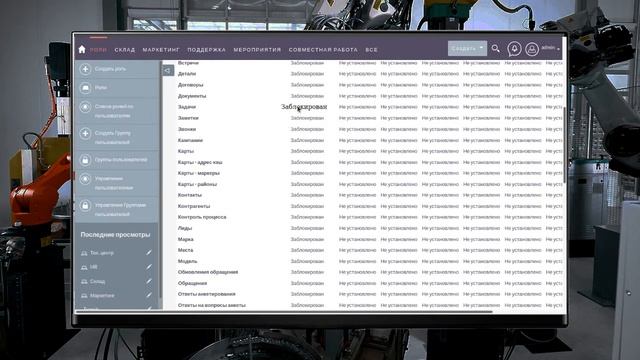640x360 pixels.
Task: Select the Детали module row label
Action: point(187,74)
